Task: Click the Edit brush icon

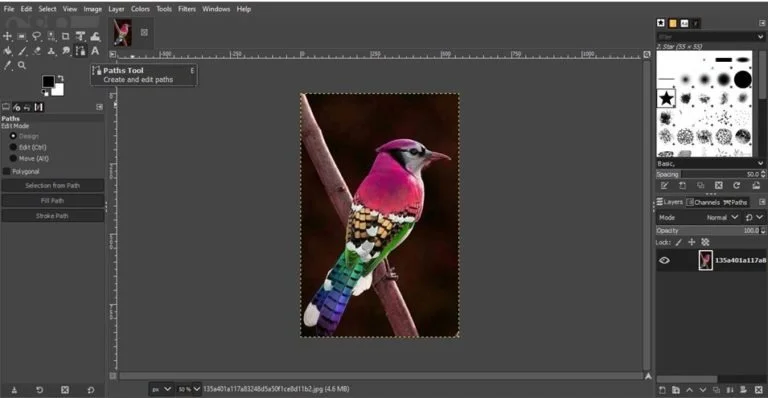Action: pyautogui.click(x=664, y=186)
